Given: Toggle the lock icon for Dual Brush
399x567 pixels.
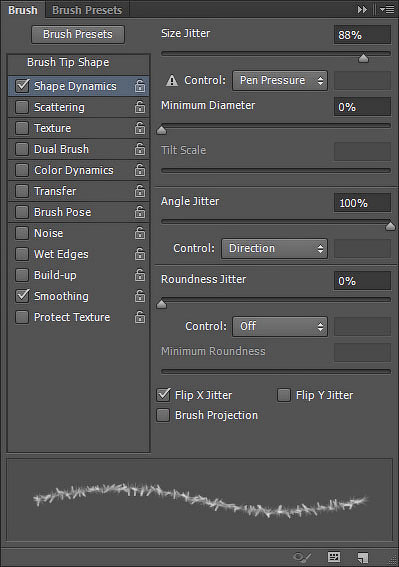Looking at the screenshot, I should [140, 149].
